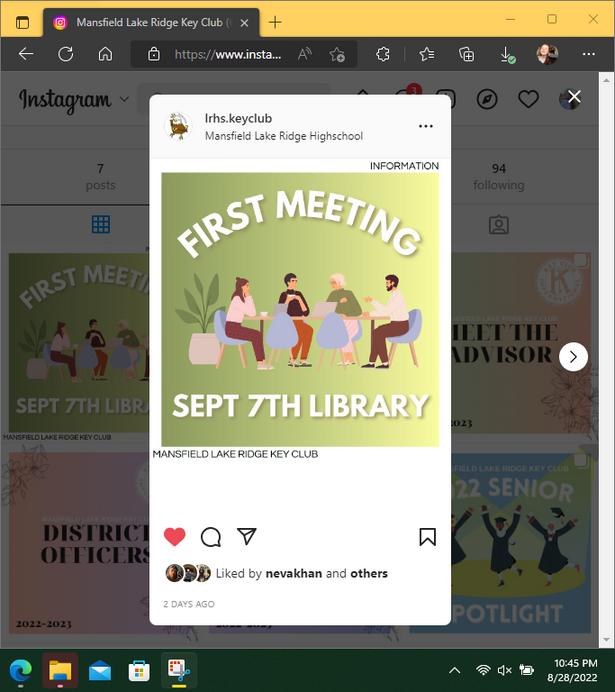Open Mansfield Lake Ridge Highschool location
This screenshot has height=692, width=615.
[x=284, y=136]
